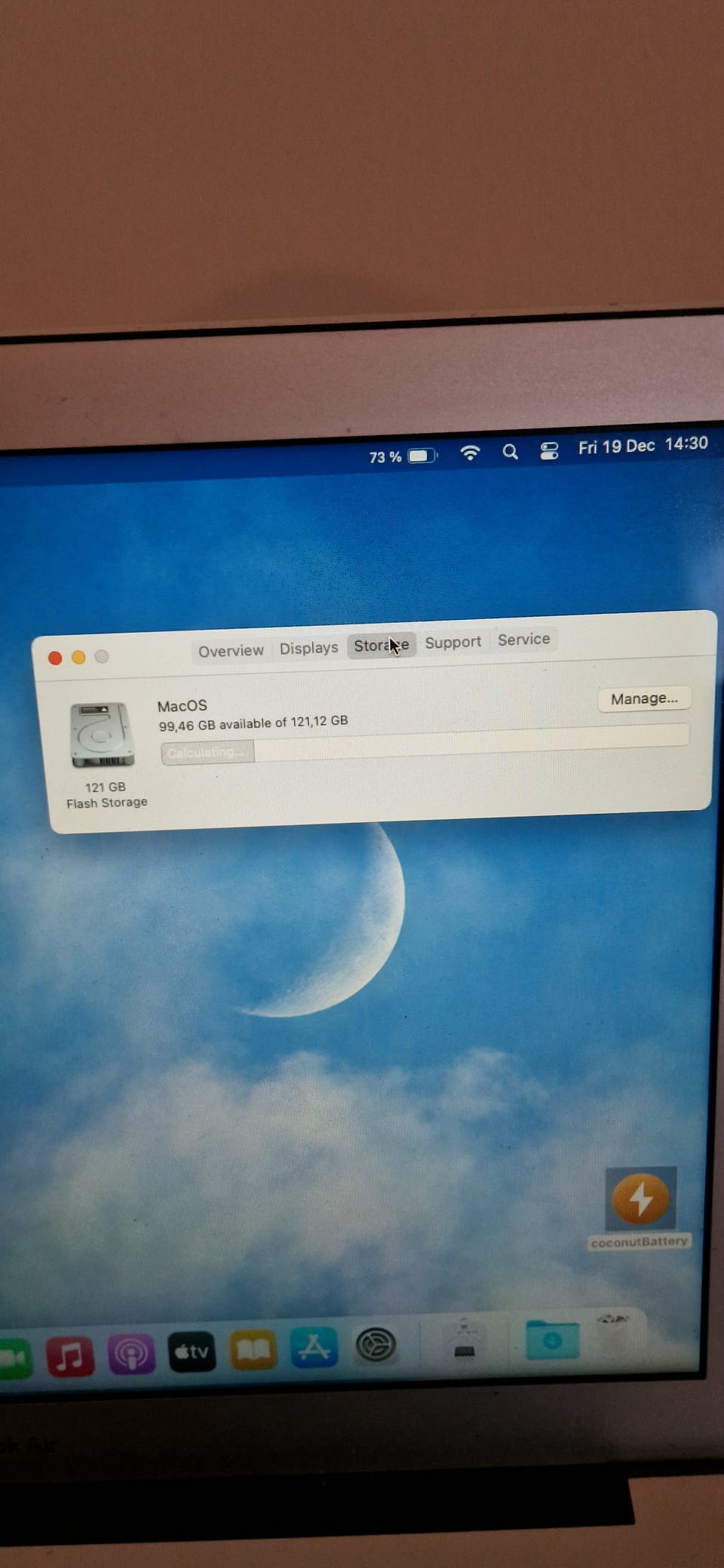Switch to the Displays tab

(x=308, y=648)
